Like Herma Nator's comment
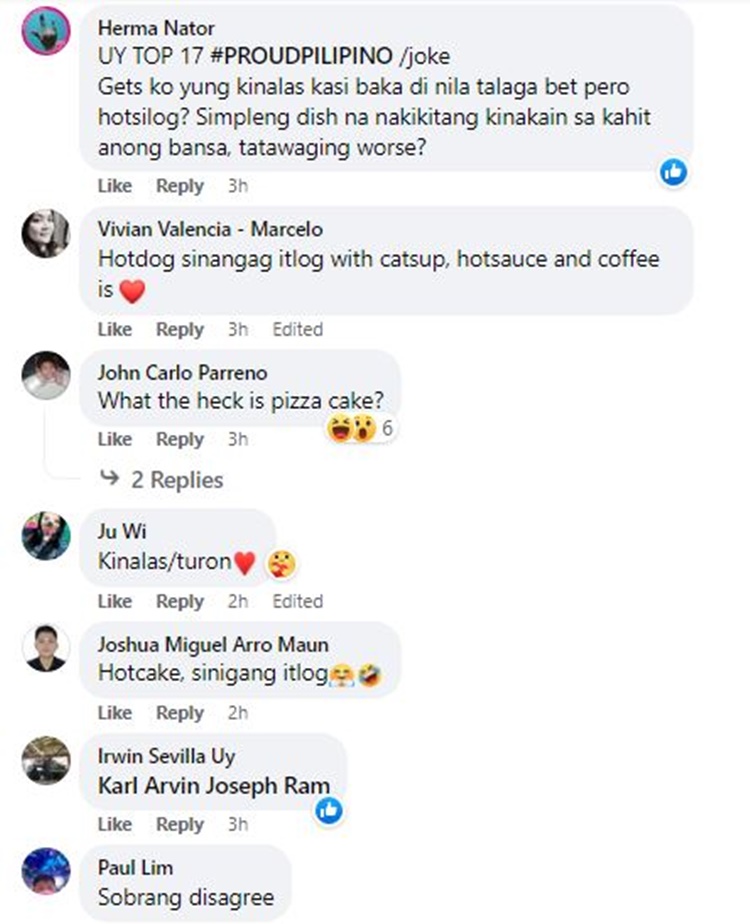This screenshot has width=750, height=924. point(115,186)
